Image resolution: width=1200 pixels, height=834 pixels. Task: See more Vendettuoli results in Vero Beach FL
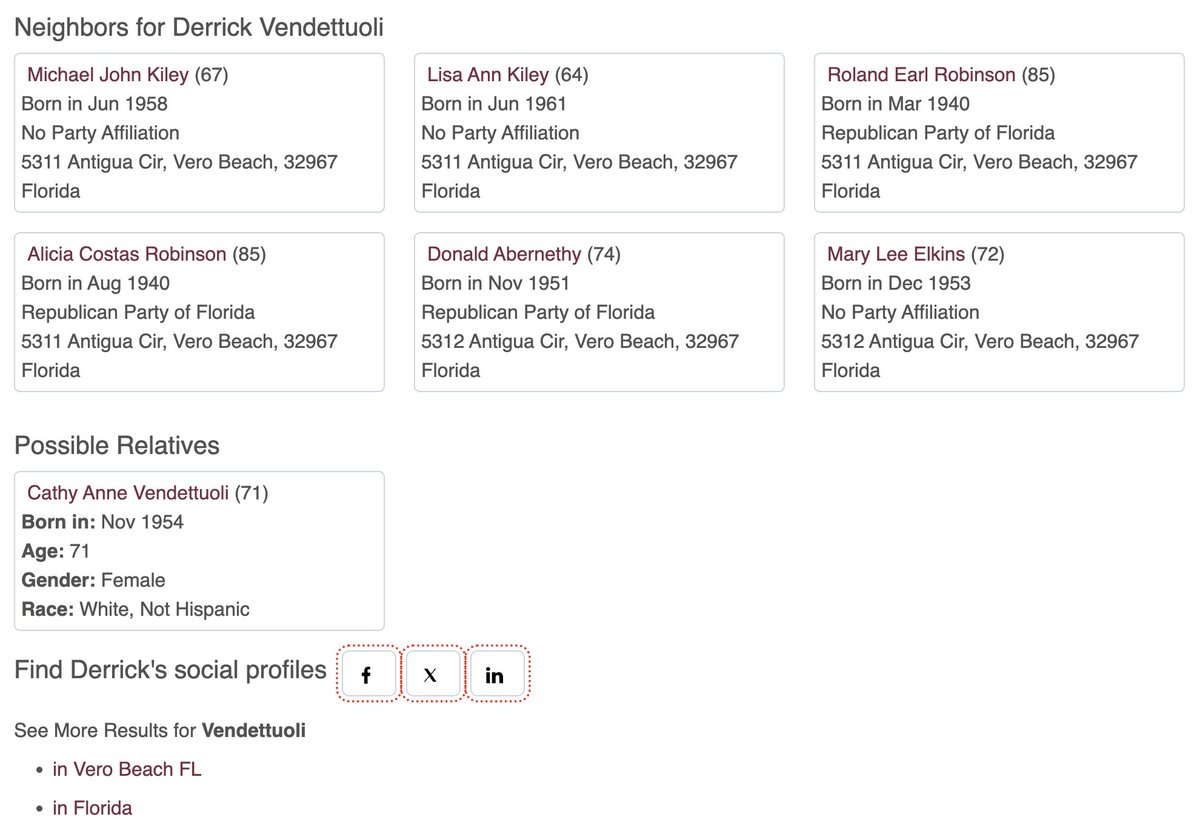click(x=127, y=769)
